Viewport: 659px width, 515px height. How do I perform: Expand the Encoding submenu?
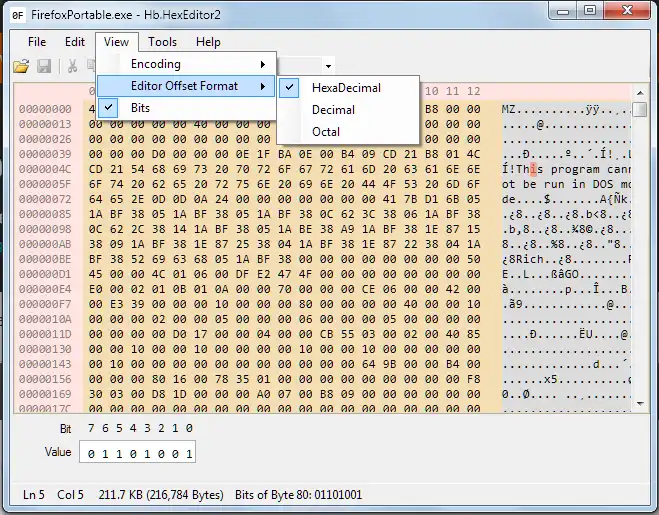coord(186,64)
